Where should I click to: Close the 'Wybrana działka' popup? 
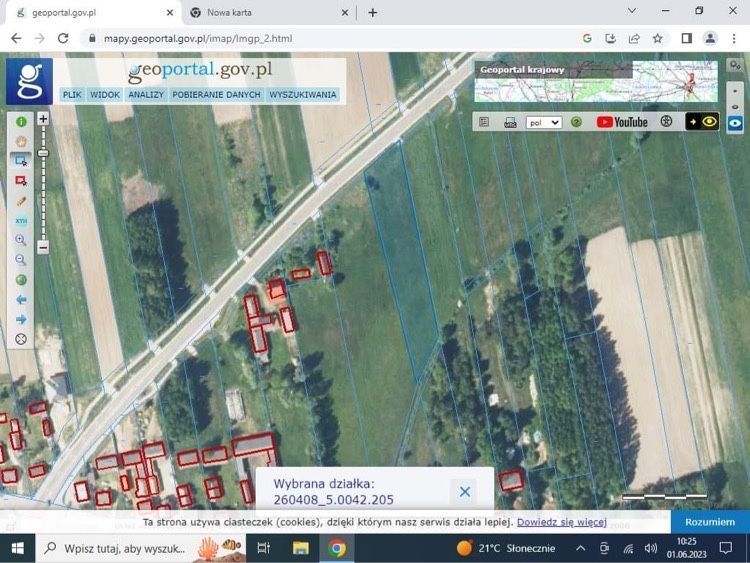click(x=464, y=492)
